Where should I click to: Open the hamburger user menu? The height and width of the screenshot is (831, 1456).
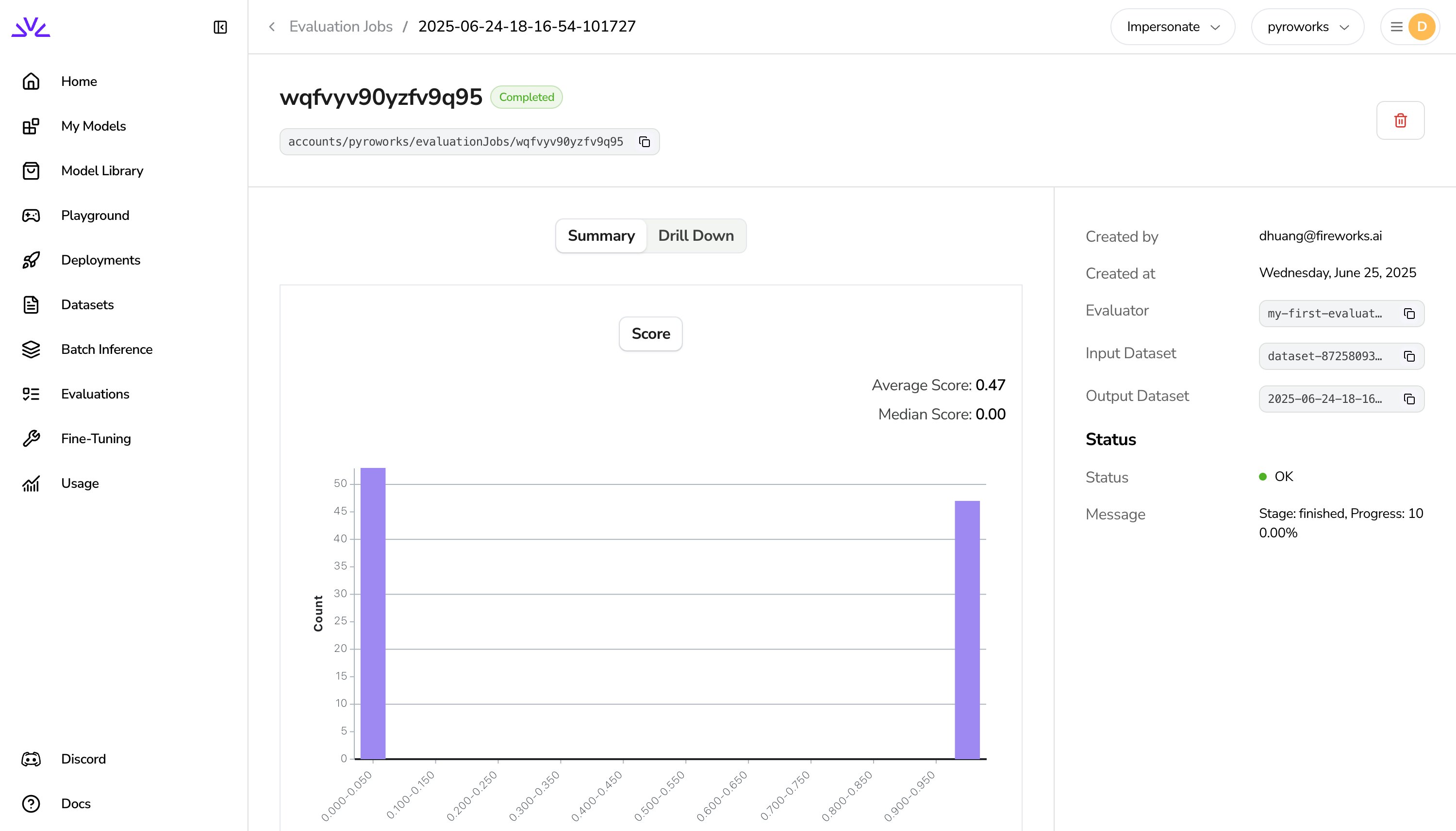1396,27
